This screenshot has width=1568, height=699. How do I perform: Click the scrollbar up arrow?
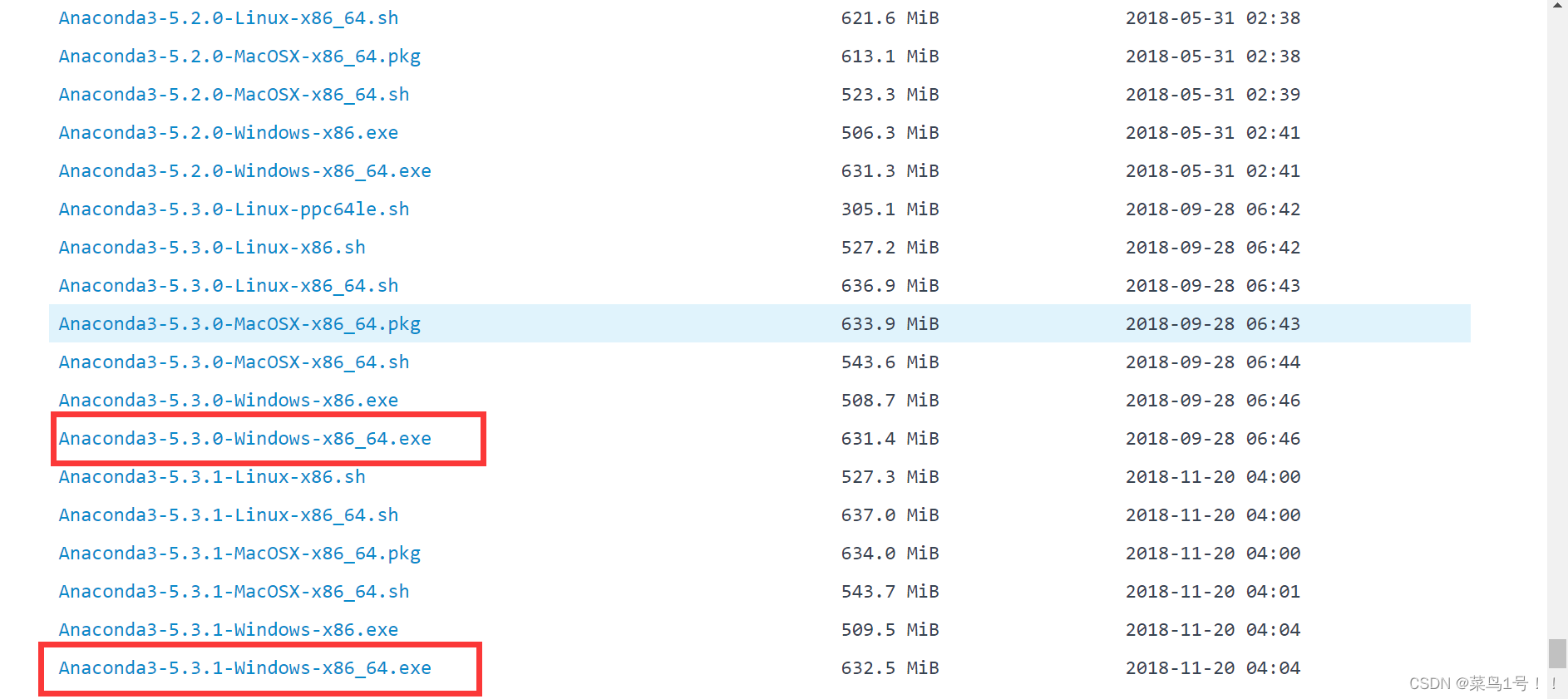pyautogui.click(x=1557, y=5)
